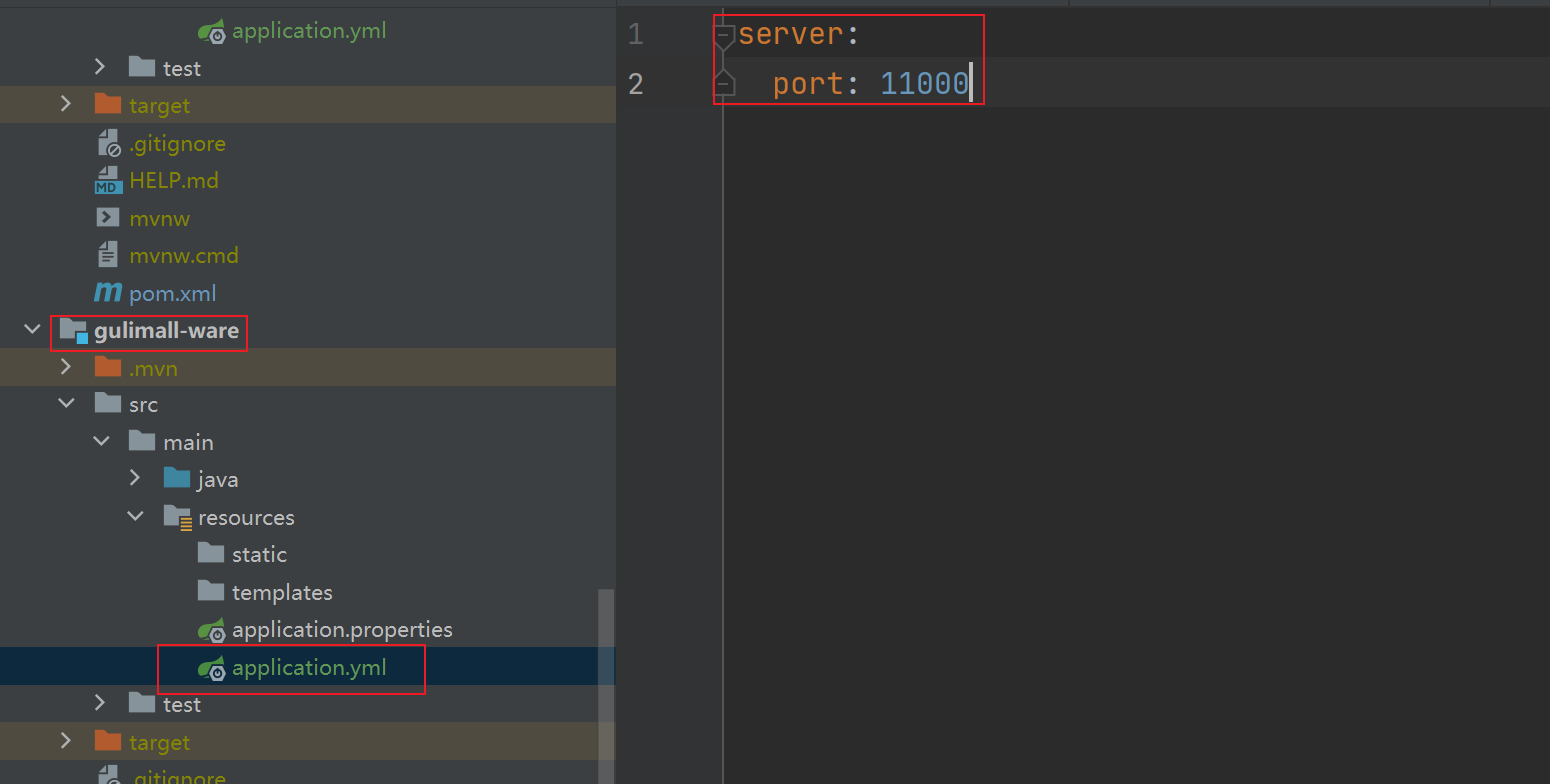Click the mvnw shell script icon
1550x784 pixels.
(108, 218)
